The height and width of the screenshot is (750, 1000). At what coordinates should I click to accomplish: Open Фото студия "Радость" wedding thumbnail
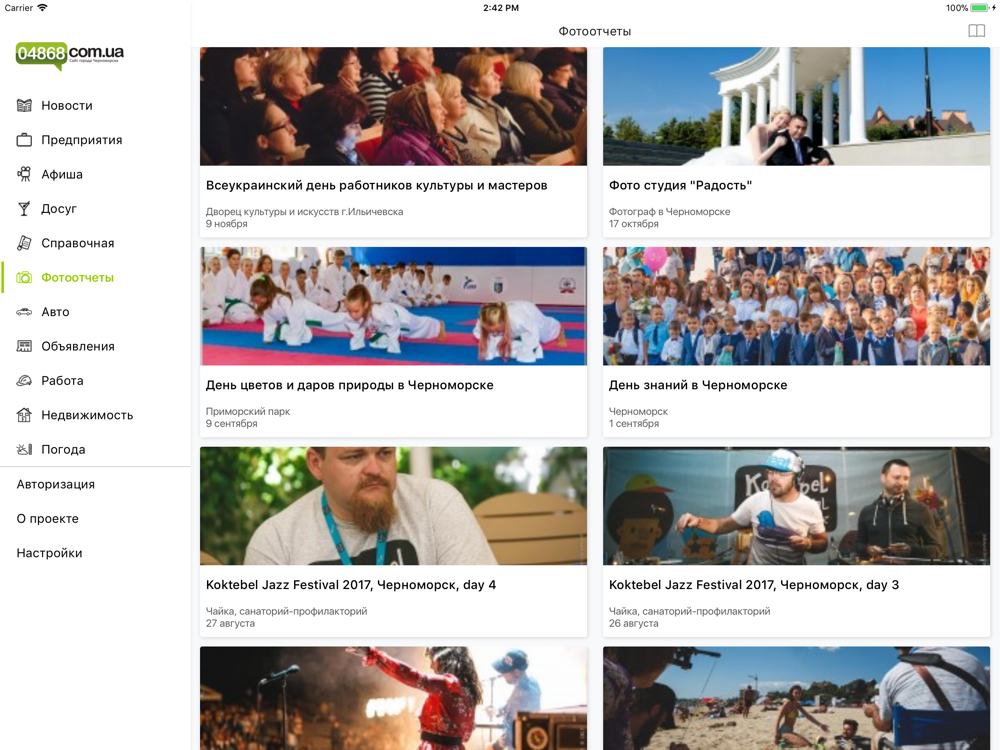click(797, 107)
